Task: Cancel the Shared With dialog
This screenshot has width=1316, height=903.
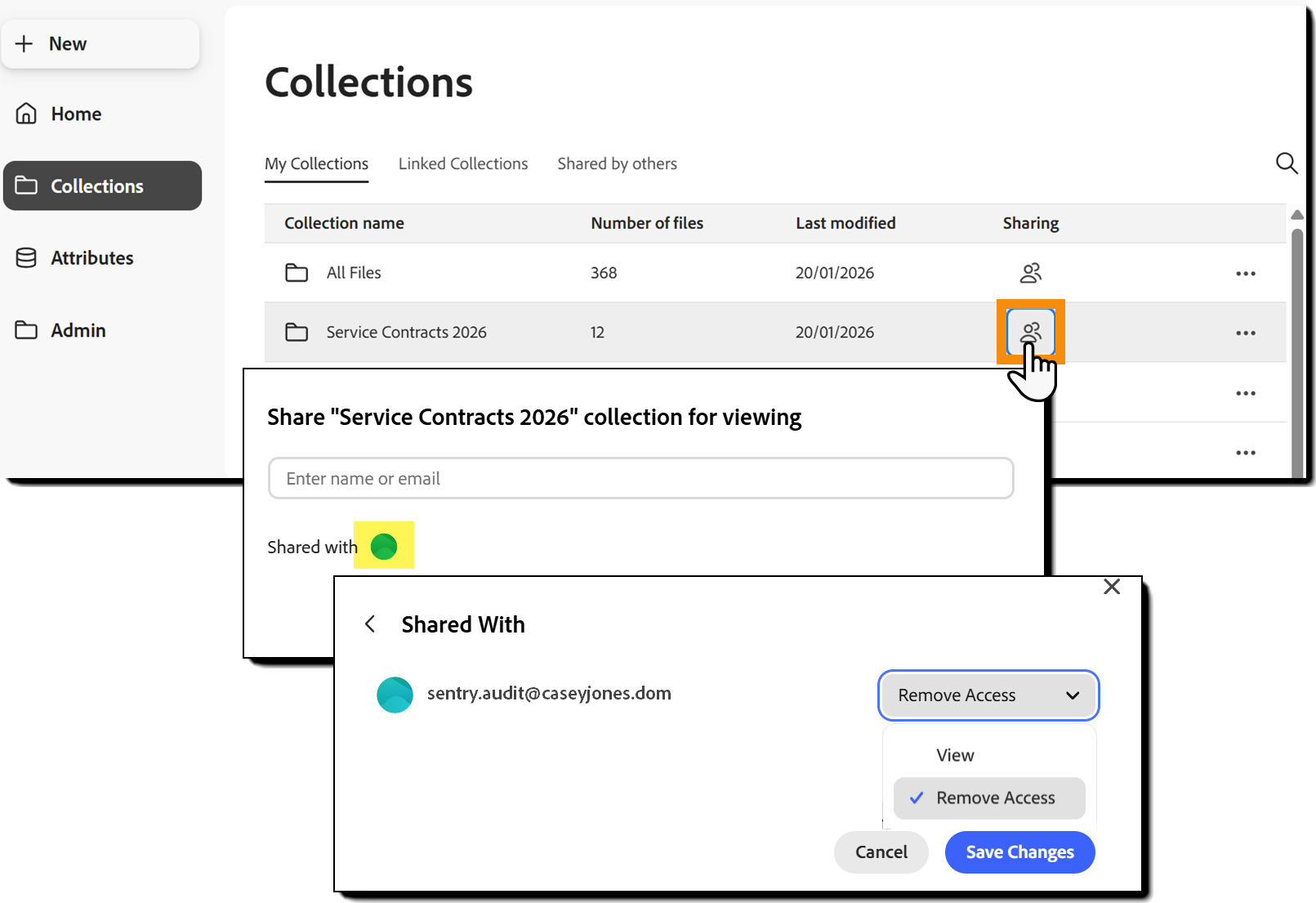Action: point(881,852)
